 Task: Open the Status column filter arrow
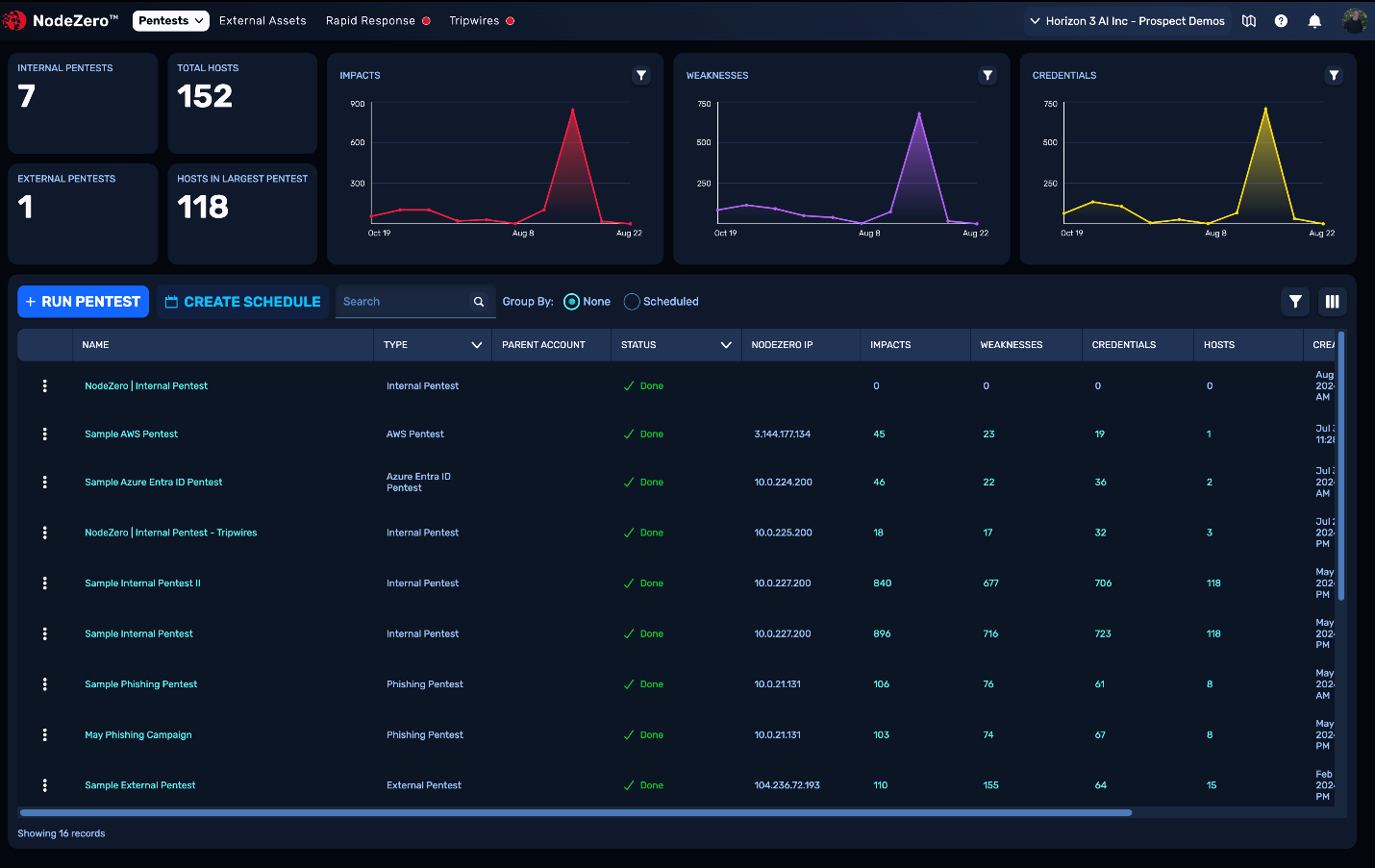point(726,345)
